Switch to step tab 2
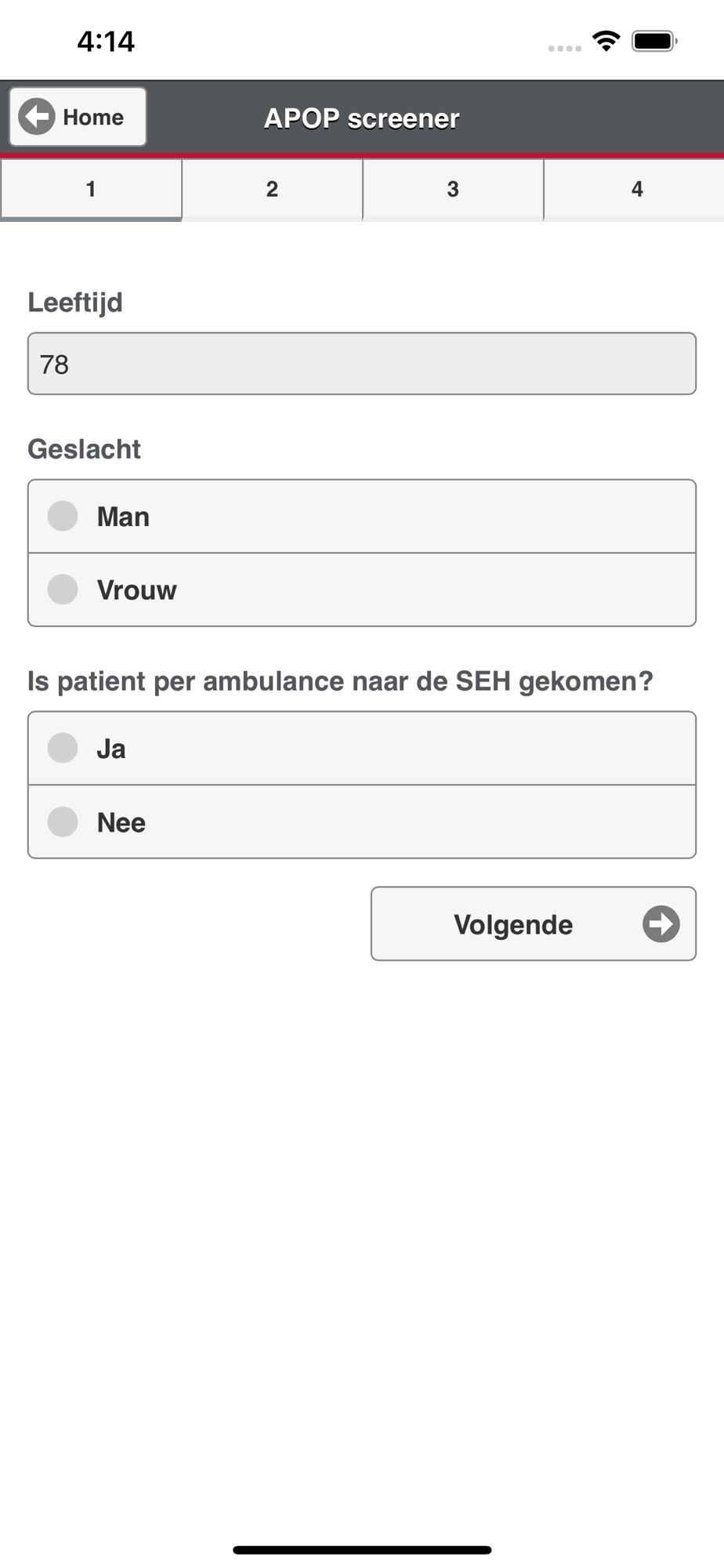The image size is (724, 1568). 272,189
